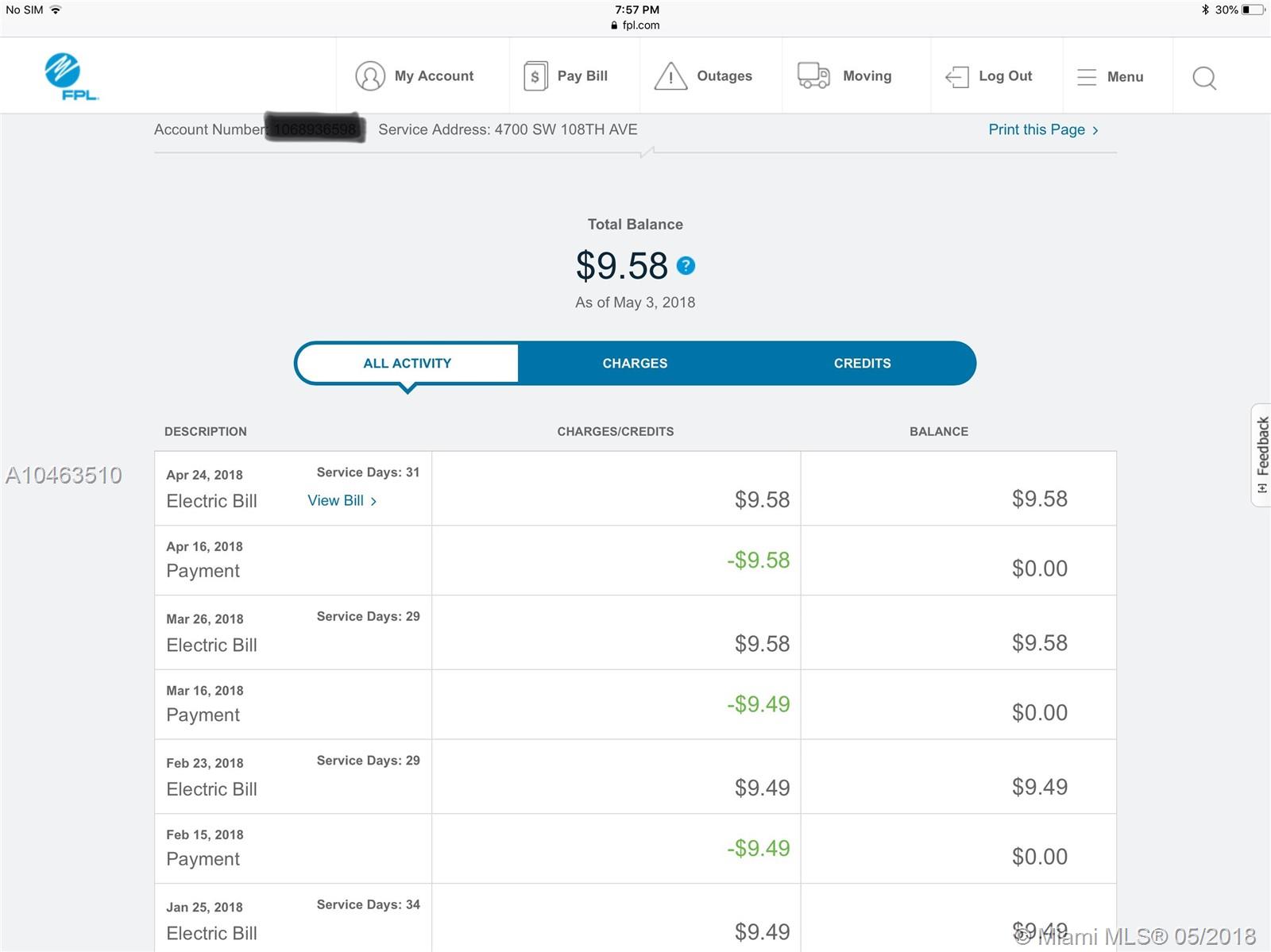
Task: Click the Pay Bill dollar icon
Action: click(x=535, y=76)
